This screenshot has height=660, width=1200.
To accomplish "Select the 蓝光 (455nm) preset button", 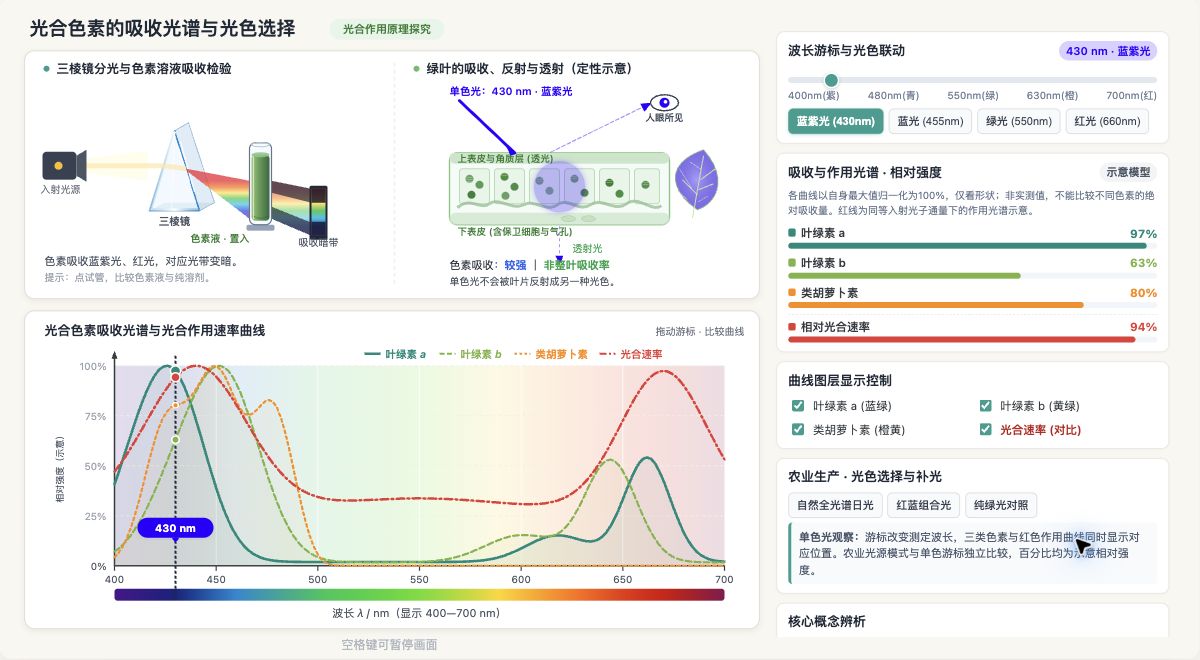I will pos(930,121).
